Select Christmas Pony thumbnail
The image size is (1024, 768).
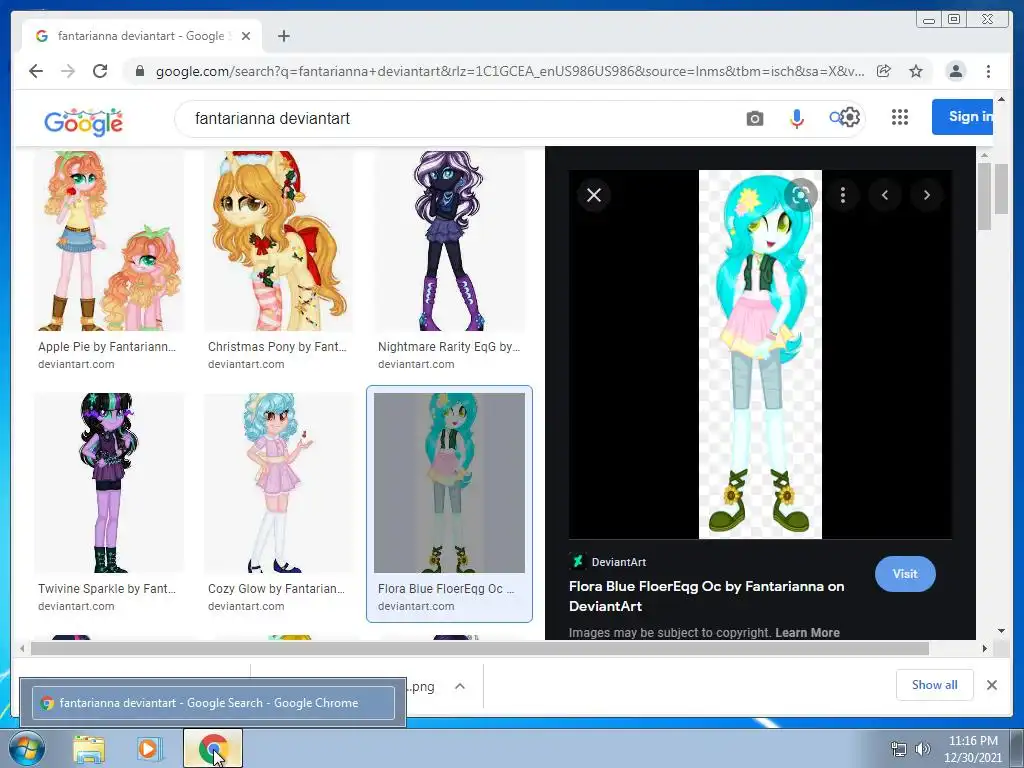click(279, 241)
